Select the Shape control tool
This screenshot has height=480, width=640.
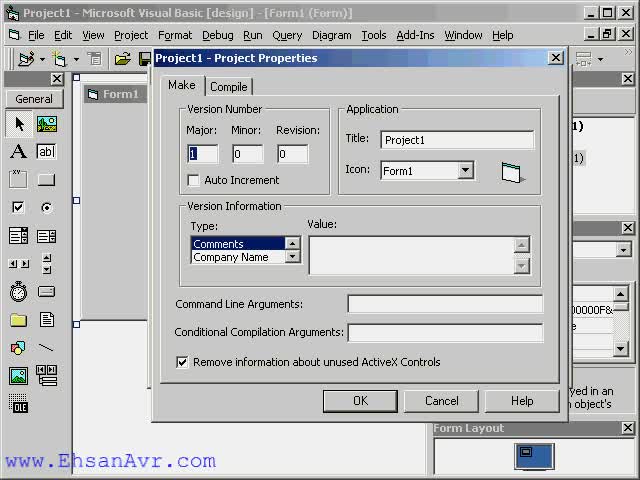19,347
